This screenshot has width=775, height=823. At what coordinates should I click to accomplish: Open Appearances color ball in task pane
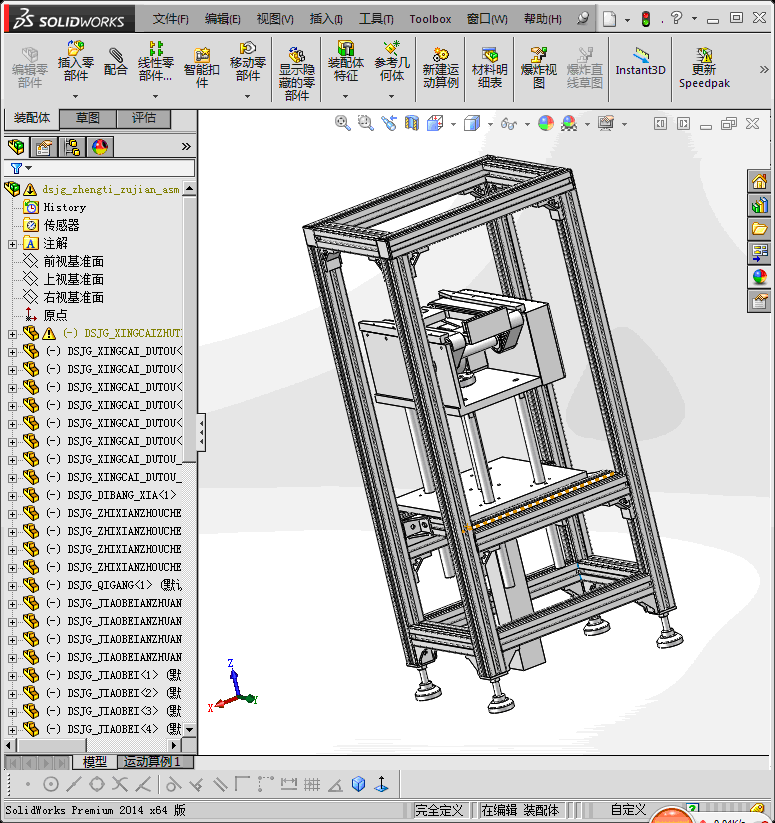[759, 277]
